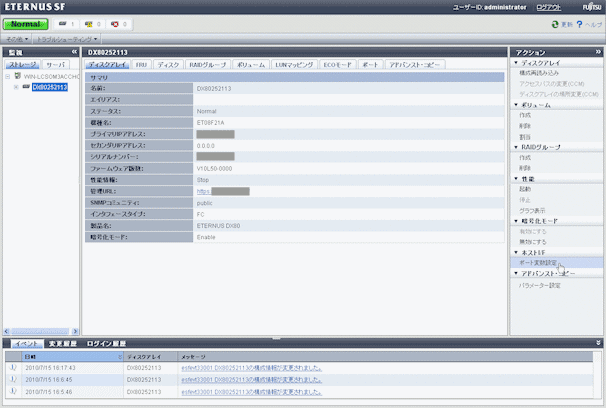Click info icon of the 16:6:45 event
Image resolution: width=606 pixels, height=408 pixels.
[x=13, y=379]
